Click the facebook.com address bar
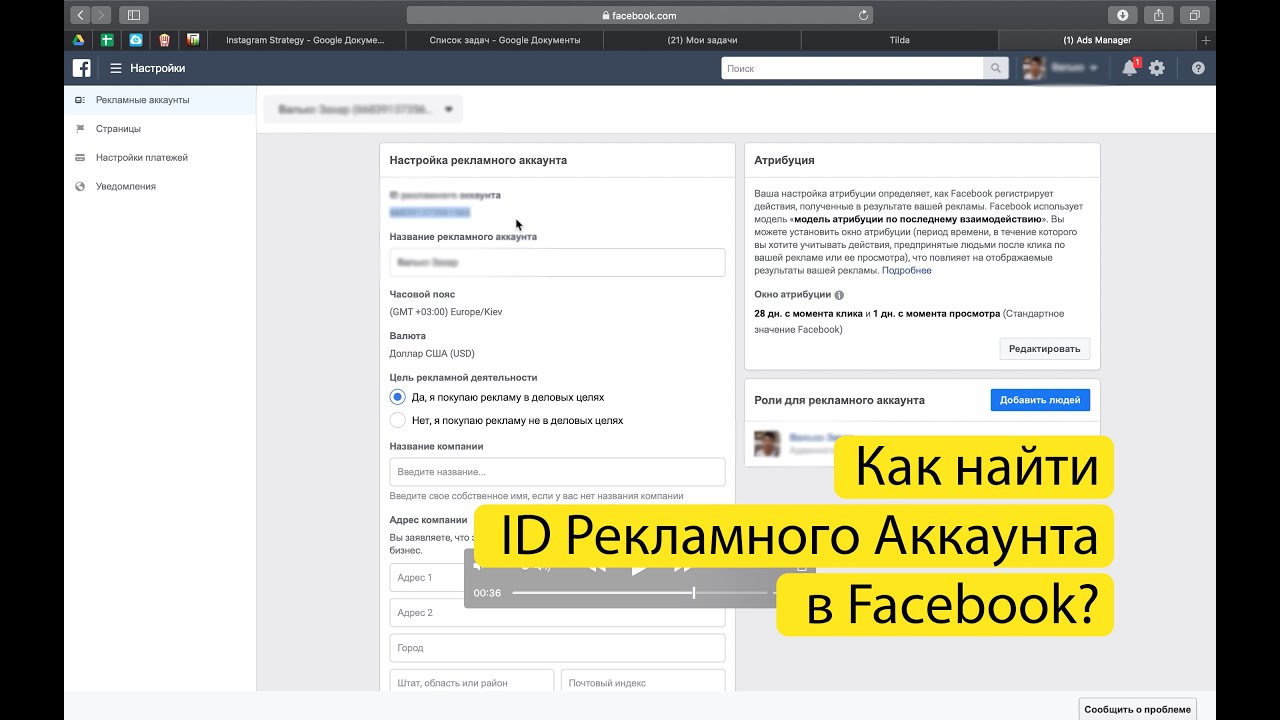Image resolution: width=1280 pixels, height=720 pixels. [x=640, y=15]
